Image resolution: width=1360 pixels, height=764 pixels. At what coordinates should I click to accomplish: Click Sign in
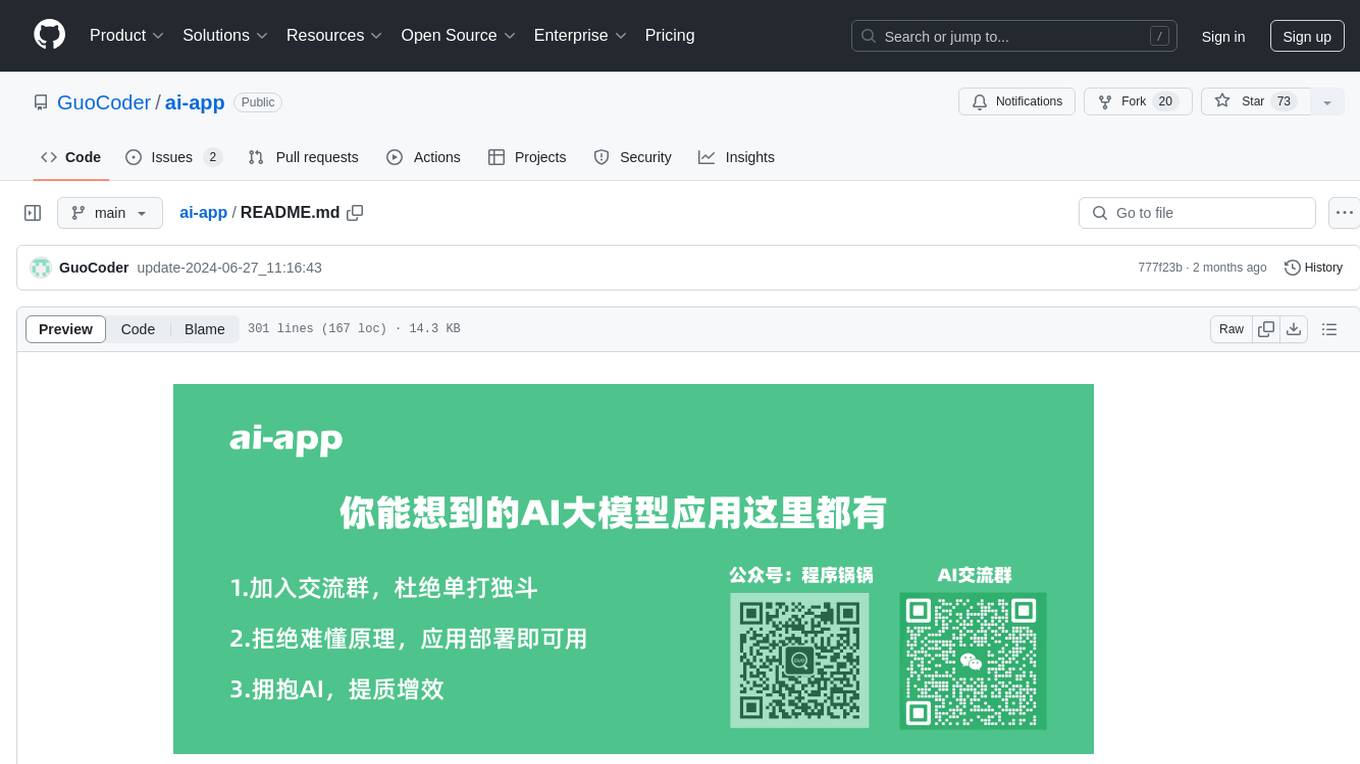point(1223,36)
